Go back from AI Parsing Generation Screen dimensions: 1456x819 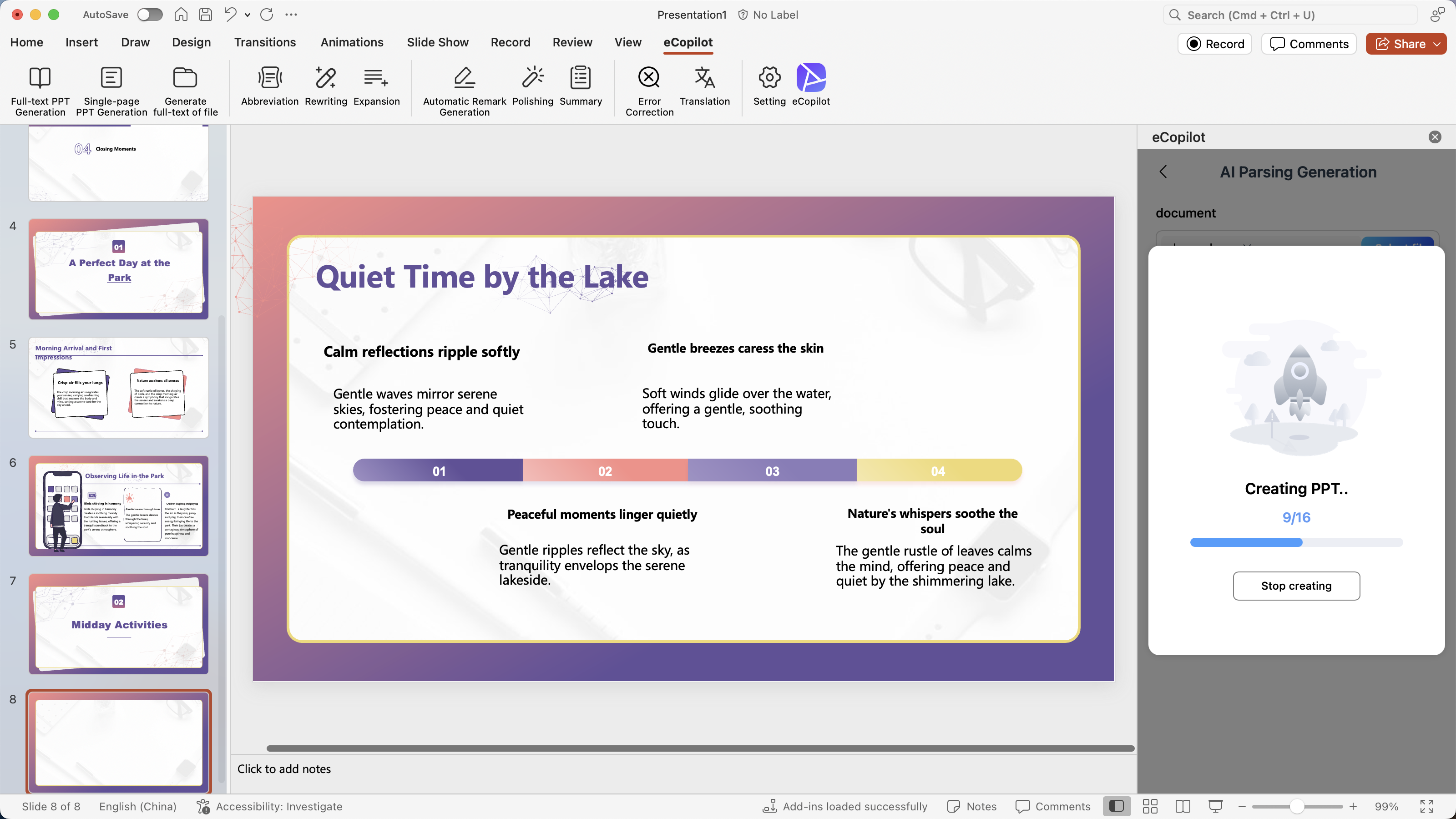click(x=1163, y=172)
